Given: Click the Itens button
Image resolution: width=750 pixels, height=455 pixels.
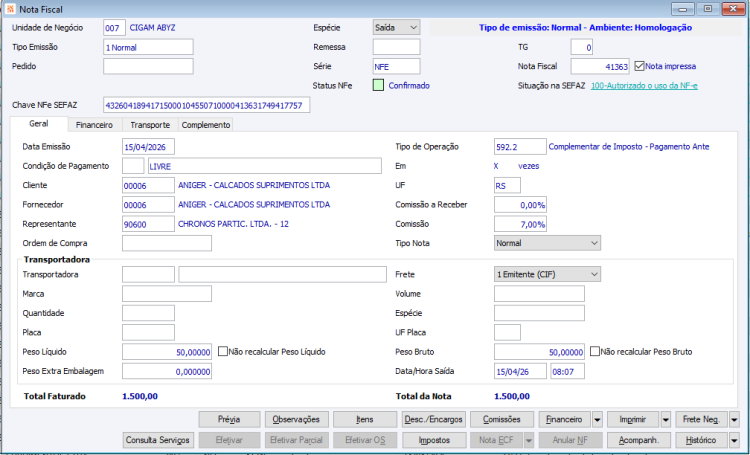Looking at the screenshot, I should (365, 420).
